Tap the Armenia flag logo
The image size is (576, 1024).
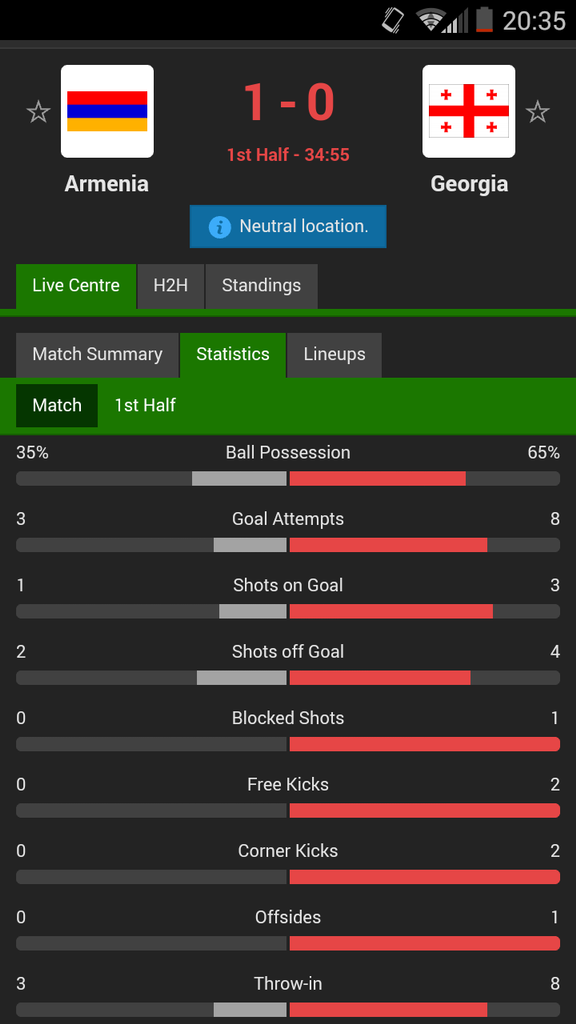click(x=107, y=111)
